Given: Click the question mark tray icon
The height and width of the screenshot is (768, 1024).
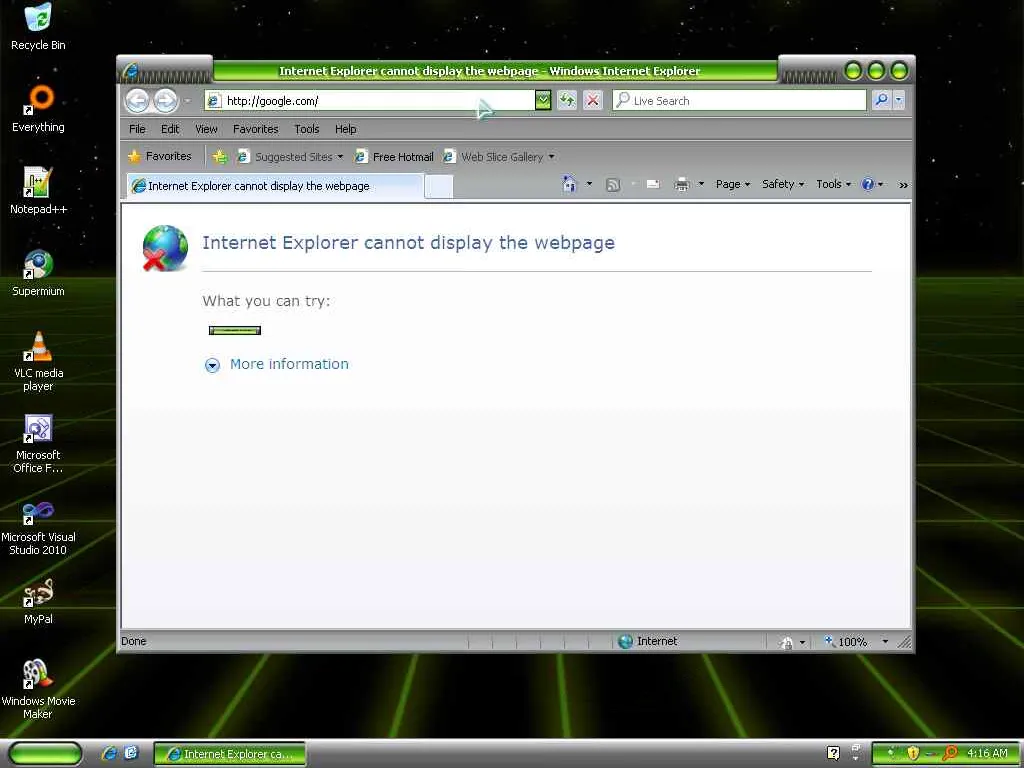Looking at the screenshot, I should pos(833,753).
